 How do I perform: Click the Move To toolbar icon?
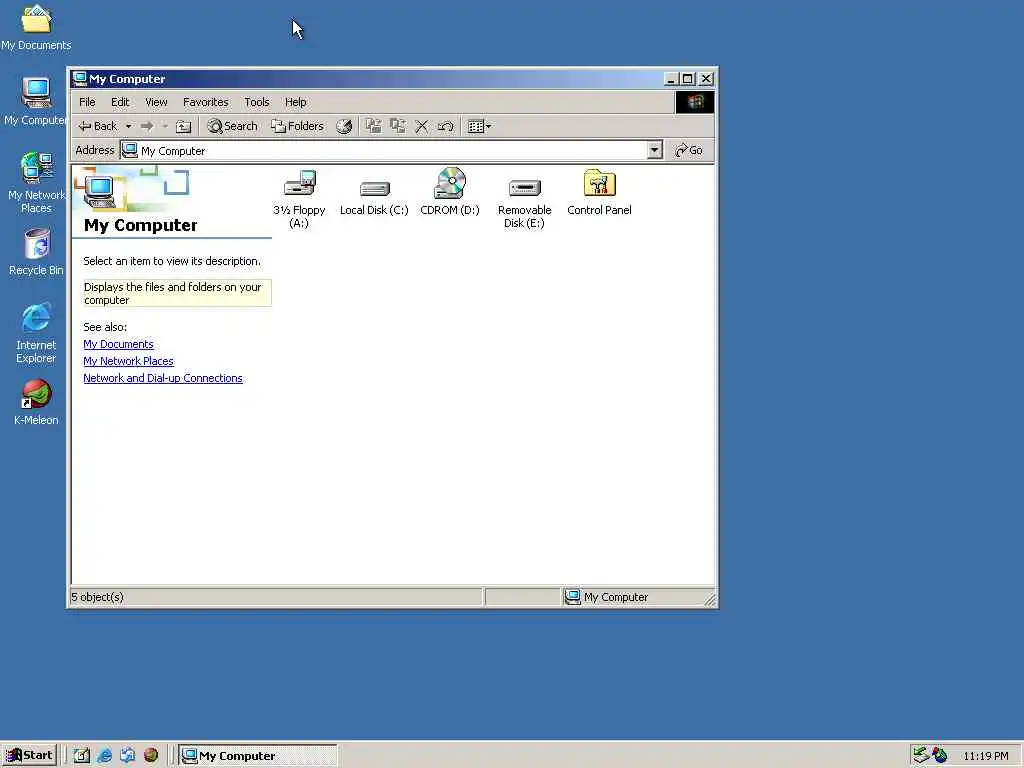pyautogui.click(x=374, y=126)
